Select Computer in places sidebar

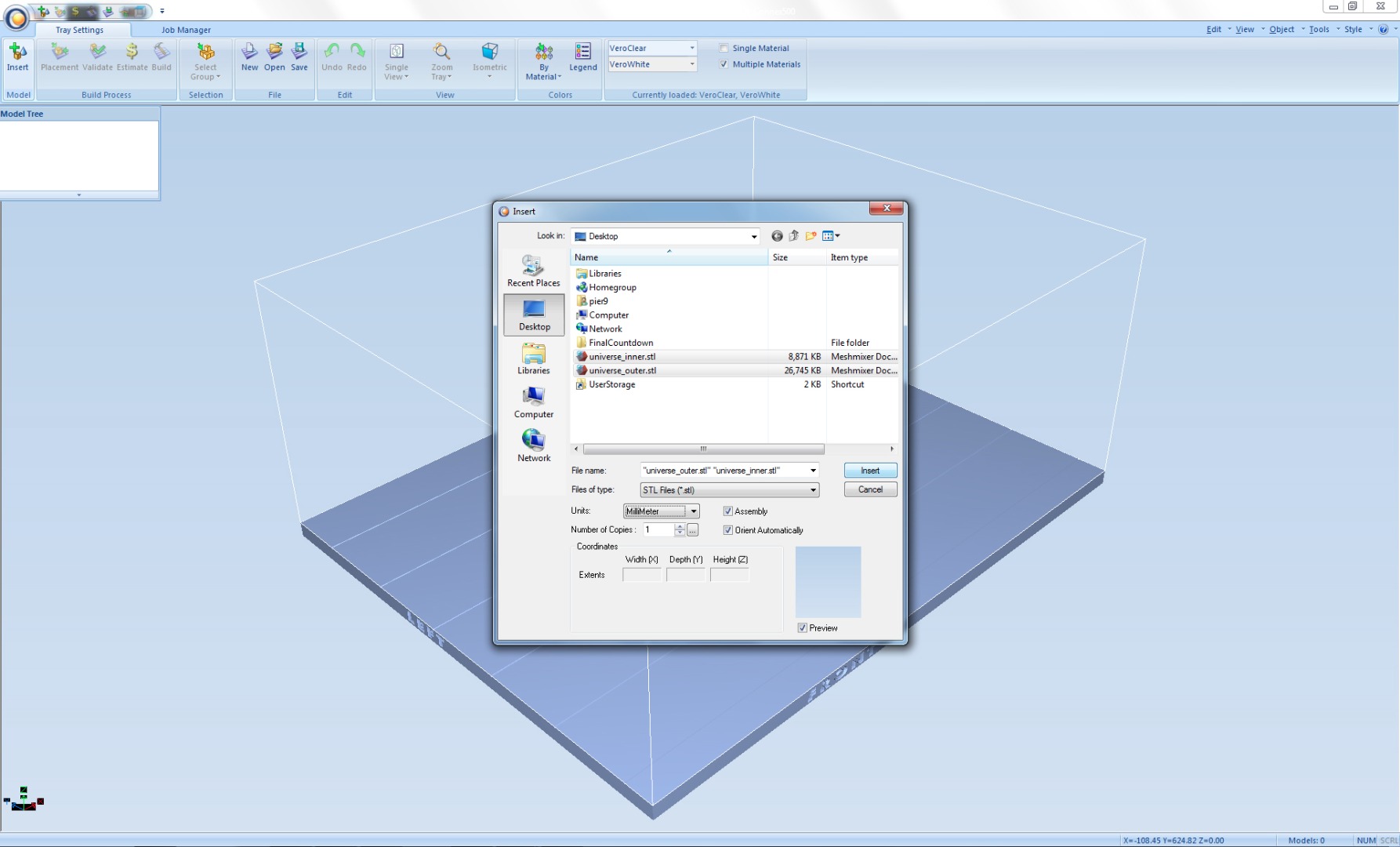pyautogui.click(x=534, y=402)
